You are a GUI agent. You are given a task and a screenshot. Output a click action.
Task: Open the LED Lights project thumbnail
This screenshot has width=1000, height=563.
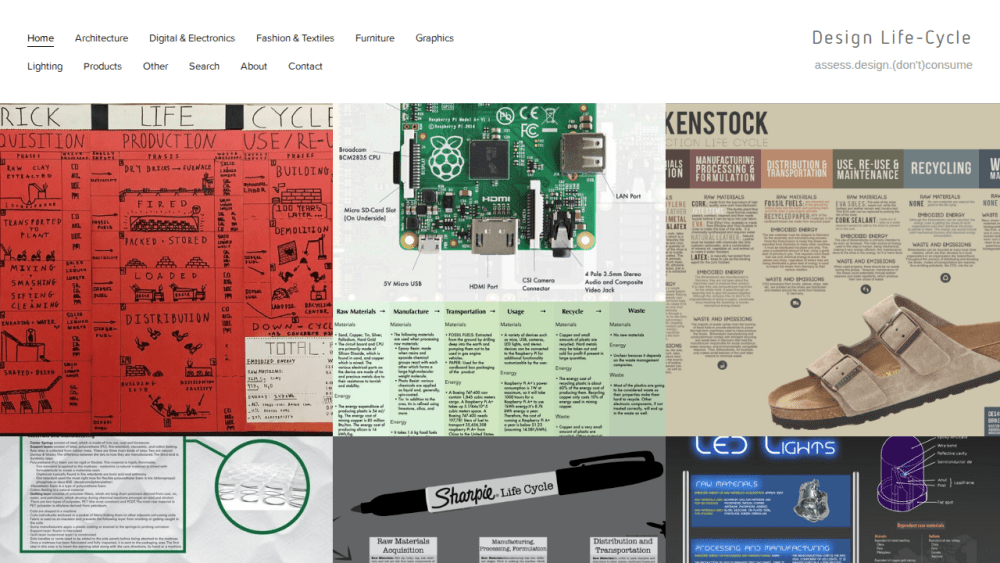click(833, 500)
